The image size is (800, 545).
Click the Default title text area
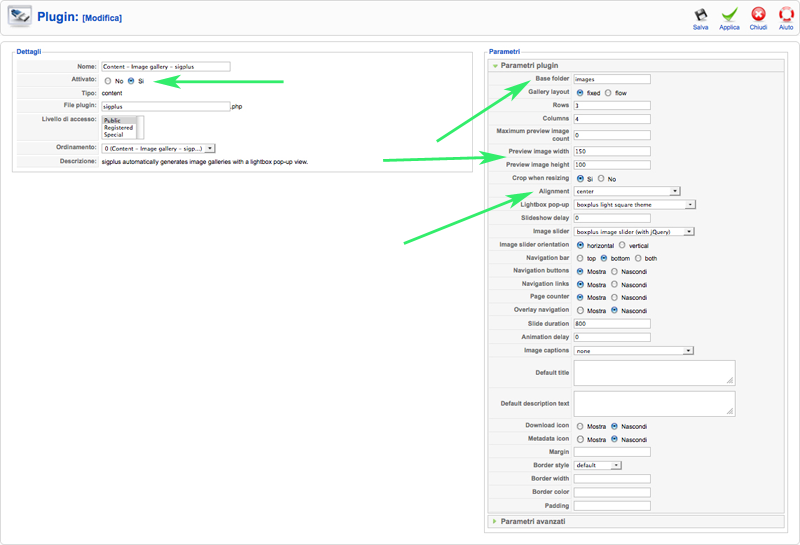654,373
